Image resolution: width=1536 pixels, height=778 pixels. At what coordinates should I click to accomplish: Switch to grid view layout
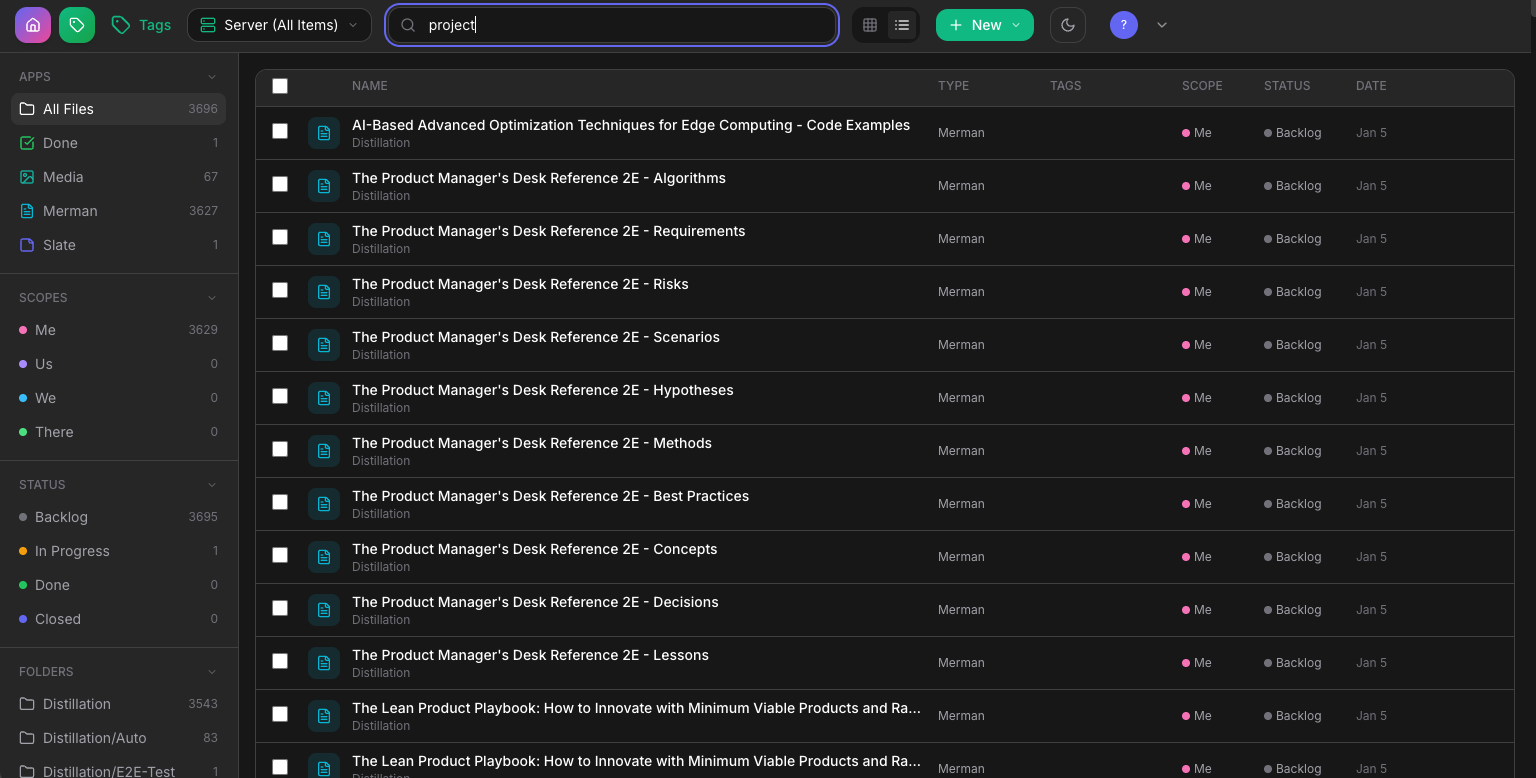(x=870, y=25)
